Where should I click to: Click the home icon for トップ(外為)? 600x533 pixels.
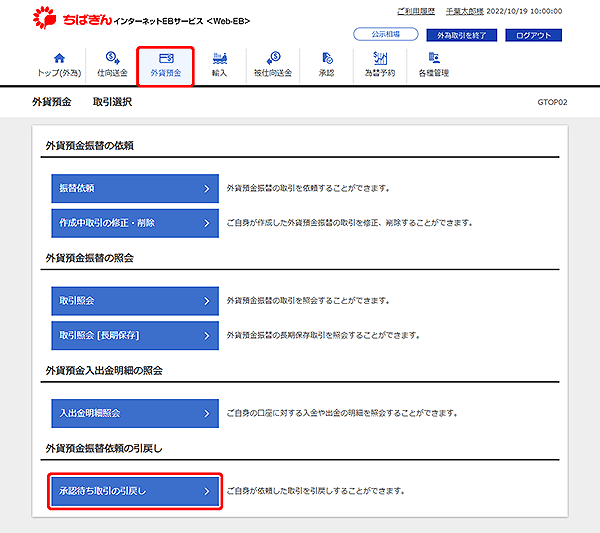coord(59,58)
